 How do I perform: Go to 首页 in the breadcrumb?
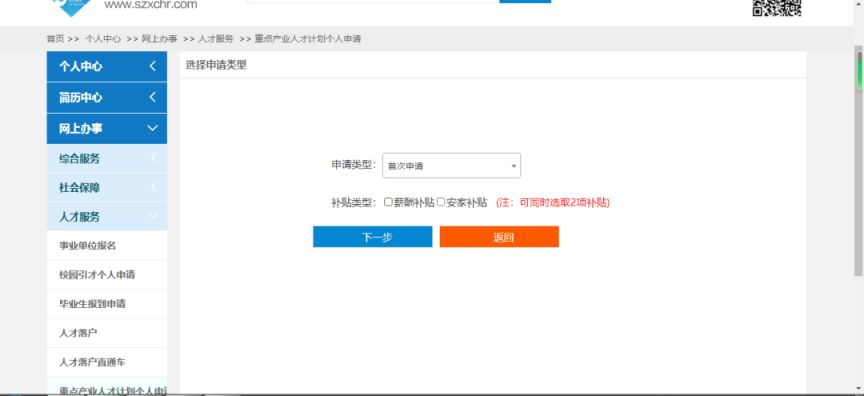pyautogui.click(x=55, y=39)
